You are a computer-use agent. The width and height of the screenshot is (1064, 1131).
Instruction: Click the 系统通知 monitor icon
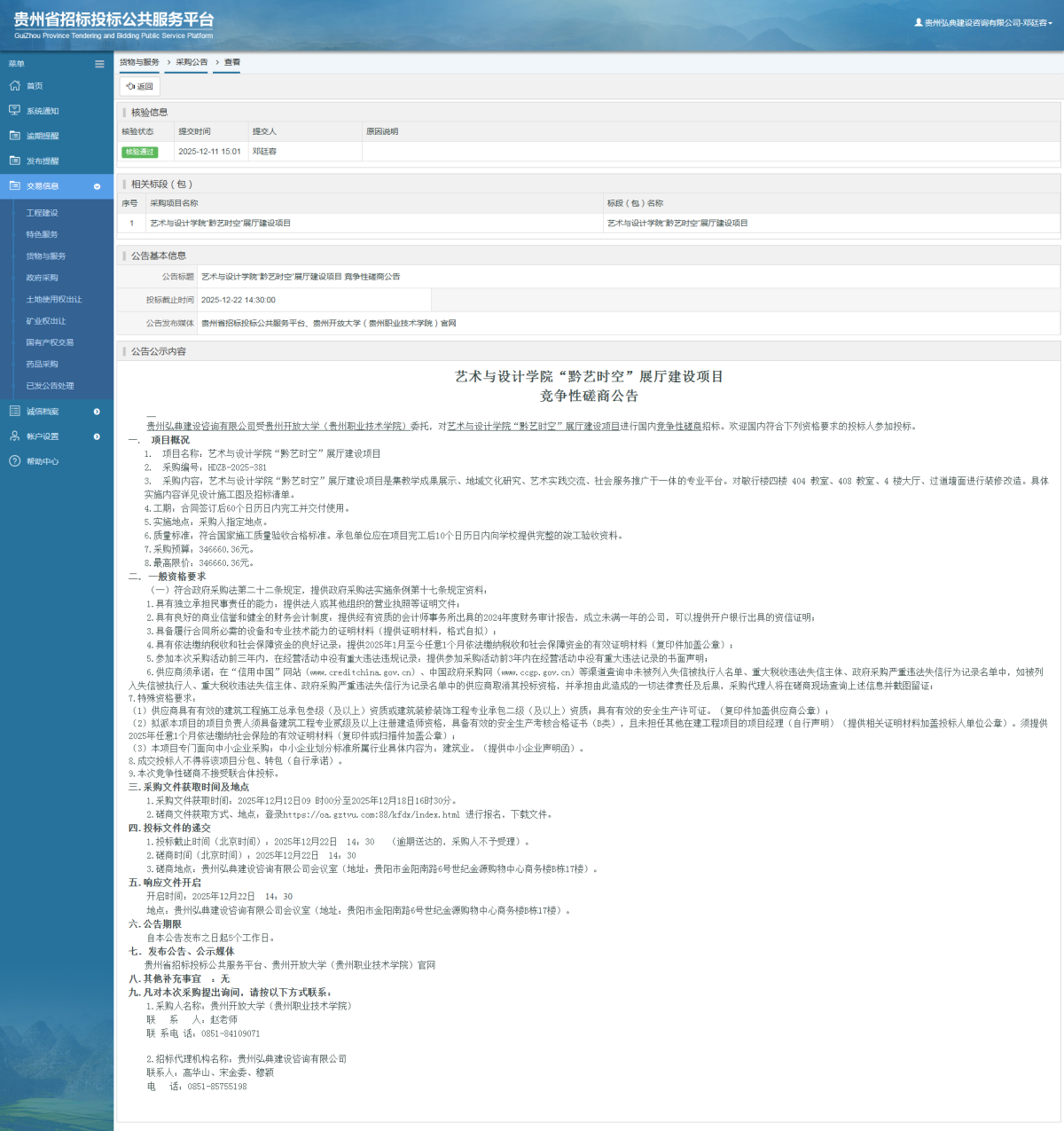click(x=14, y=110)
